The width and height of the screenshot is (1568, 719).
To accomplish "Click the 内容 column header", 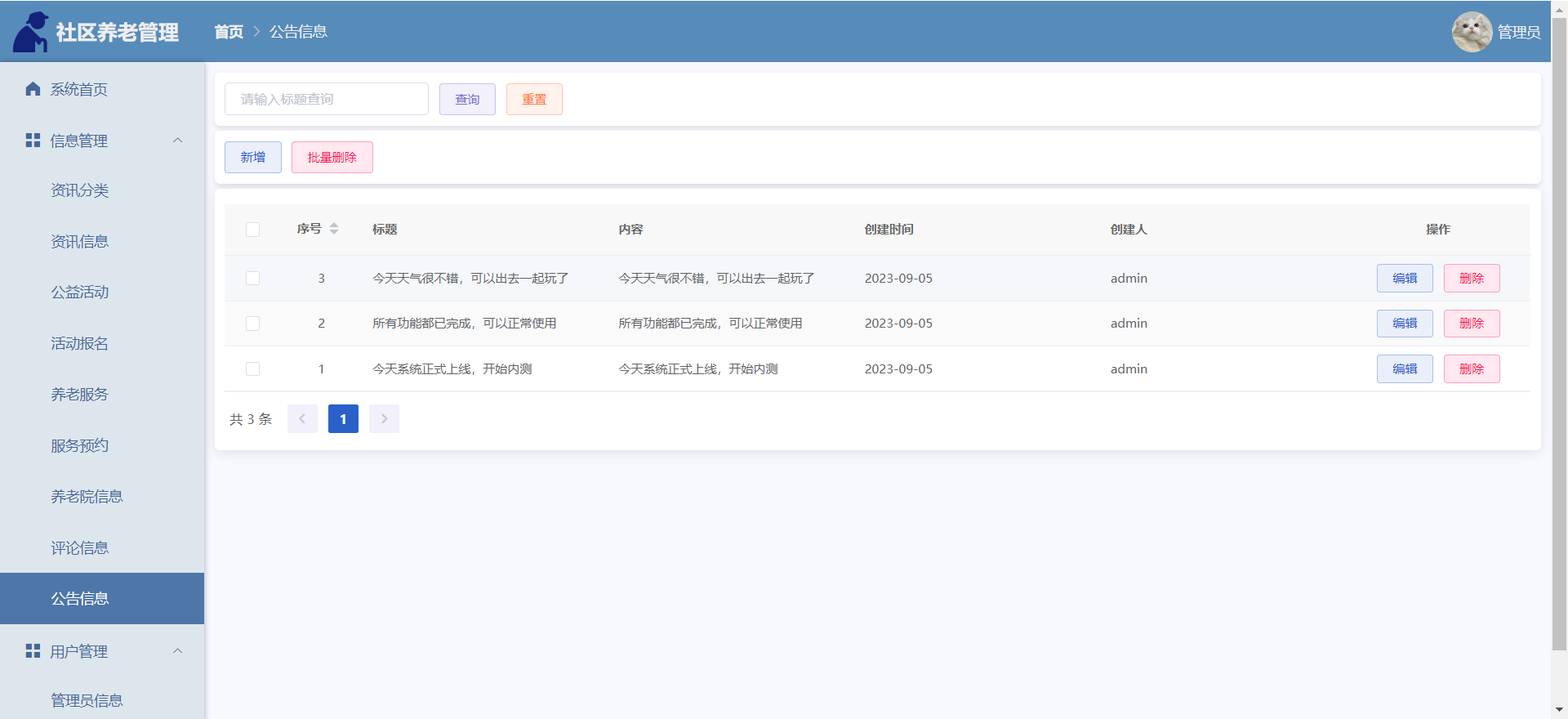I will tap(630, 230).
